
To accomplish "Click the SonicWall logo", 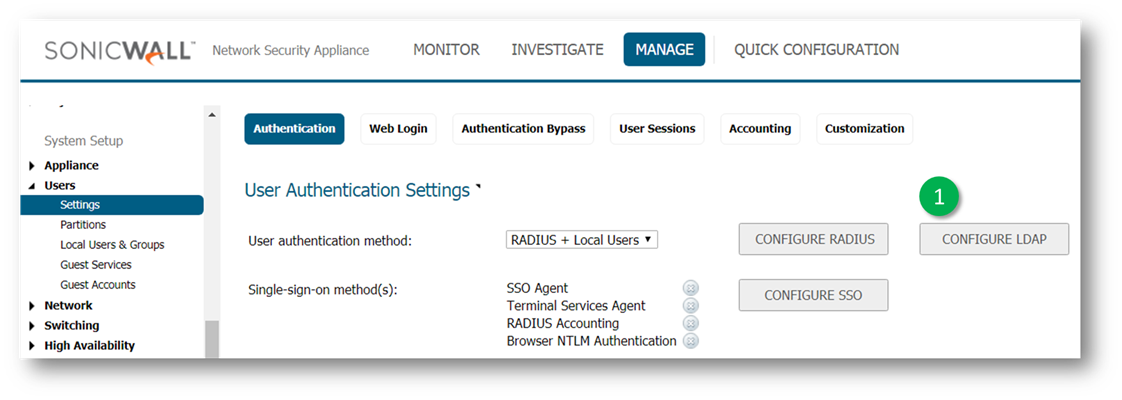I will click(119, 51).
